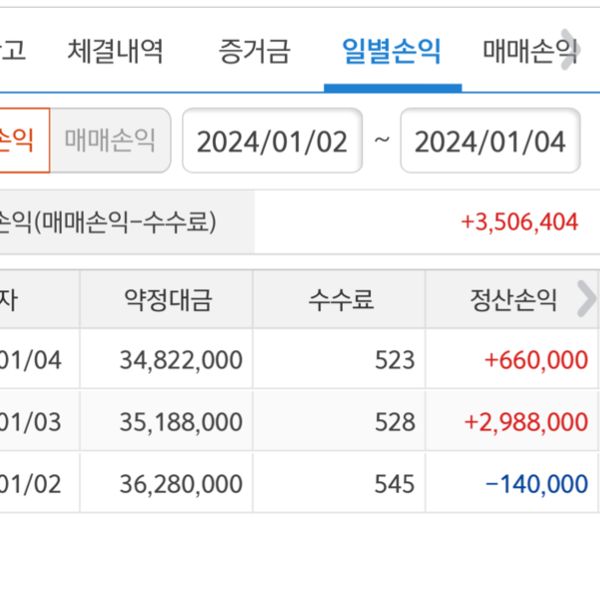Open the 증거금 tab
600x600 pixels.
click(254, 50)
